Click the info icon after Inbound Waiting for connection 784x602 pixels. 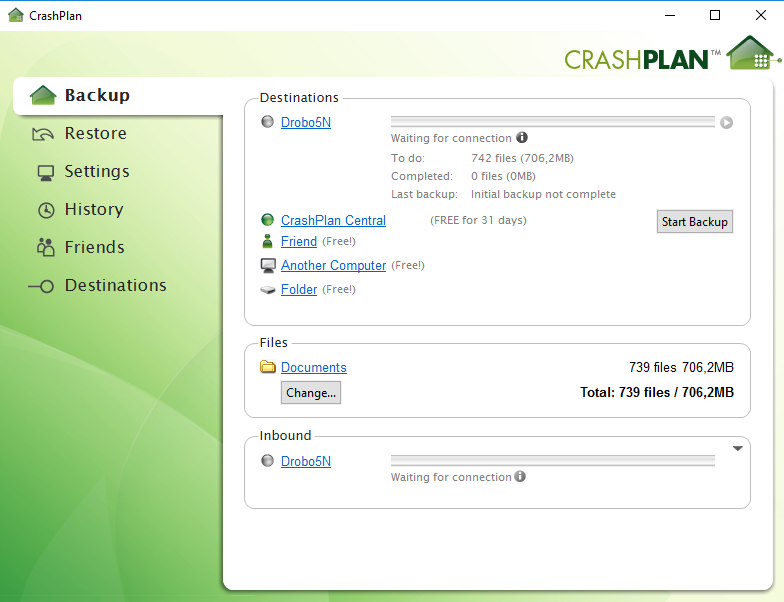[520, 476]
